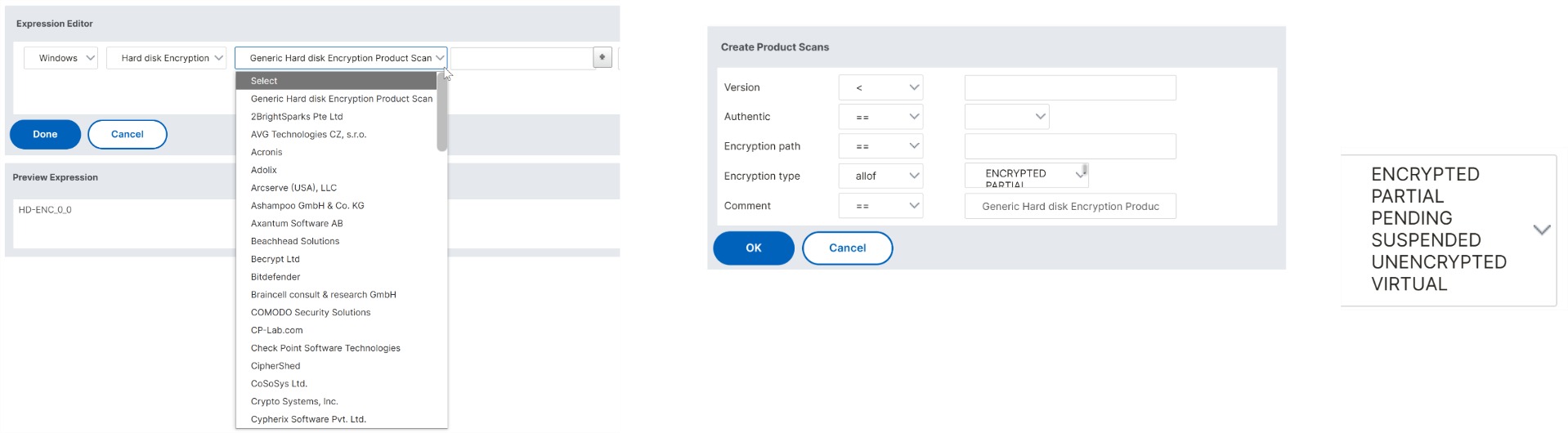Open the Encryption type allof dropdown

coord(880,176)
